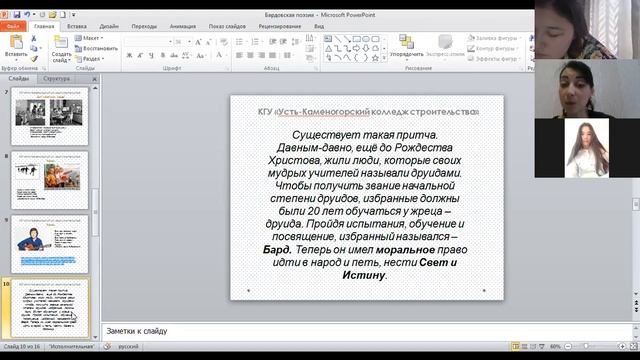Expand the shapes gallery more arrow
Image resolution: width=640 pixels, height=360 pixels.
[x=384, y=58]
